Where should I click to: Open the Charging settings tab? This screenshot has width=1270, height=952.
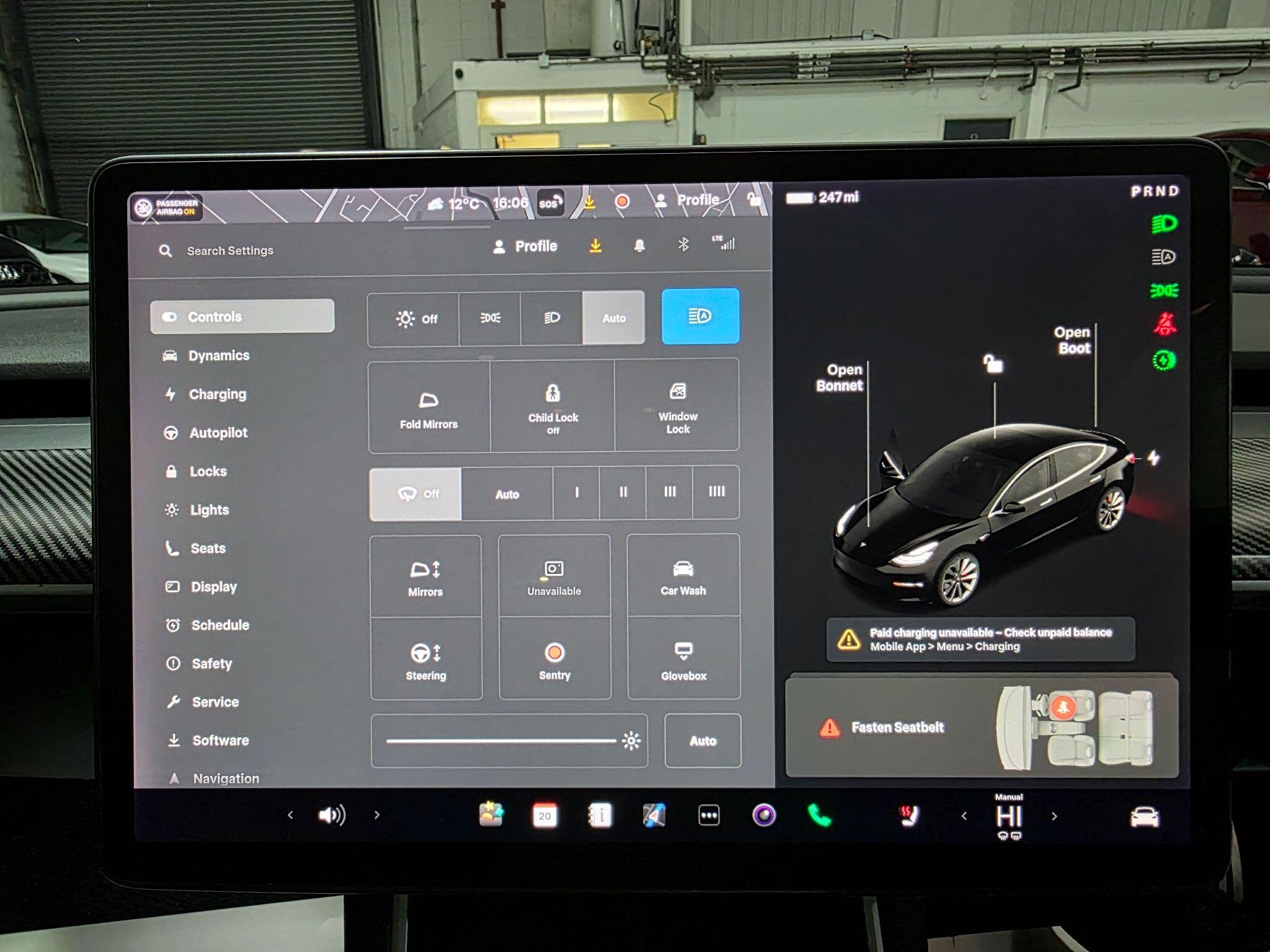tap(217, 395)
